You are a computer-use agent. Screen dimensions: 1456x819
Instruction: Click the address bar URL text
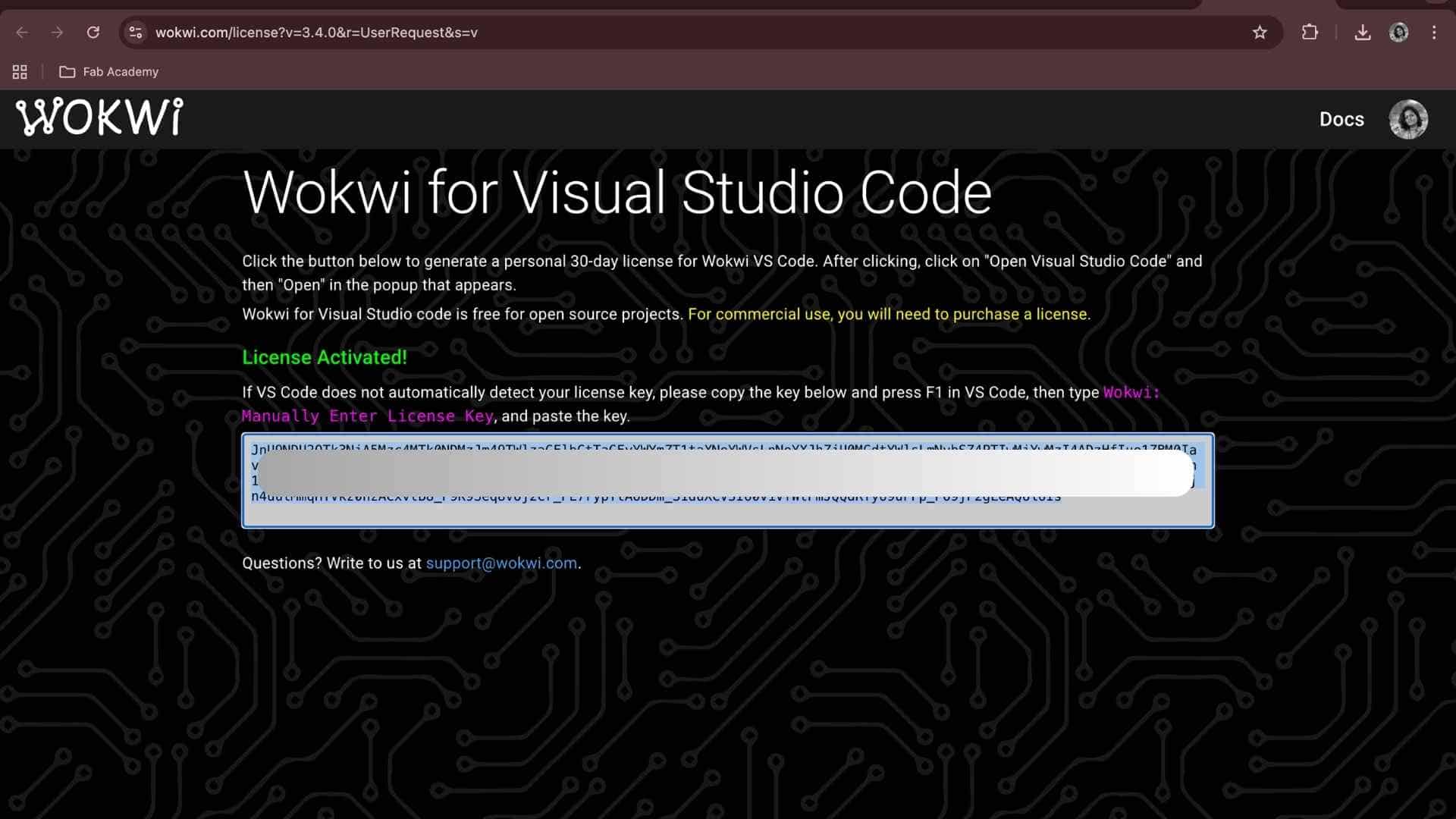click(316, 33)
